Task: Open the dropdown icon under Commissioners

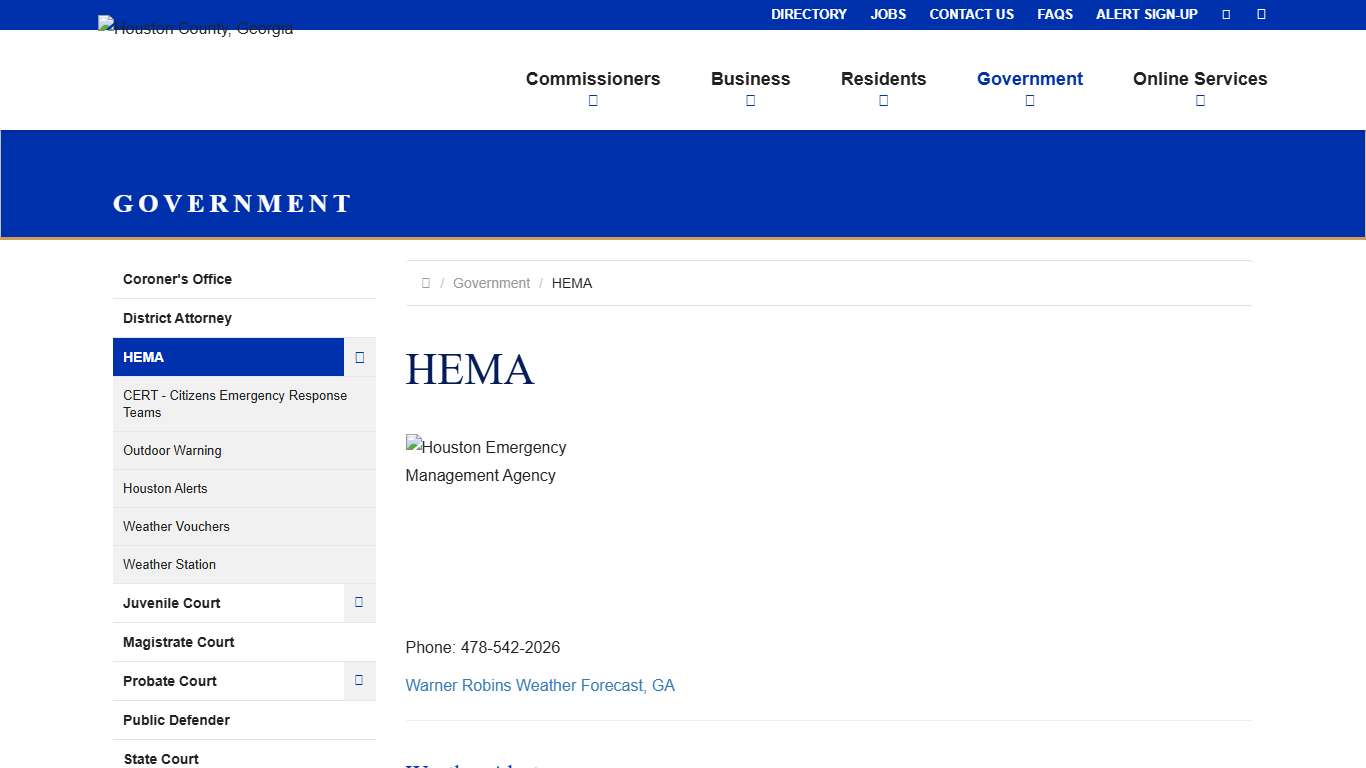Action: (593, 100)
